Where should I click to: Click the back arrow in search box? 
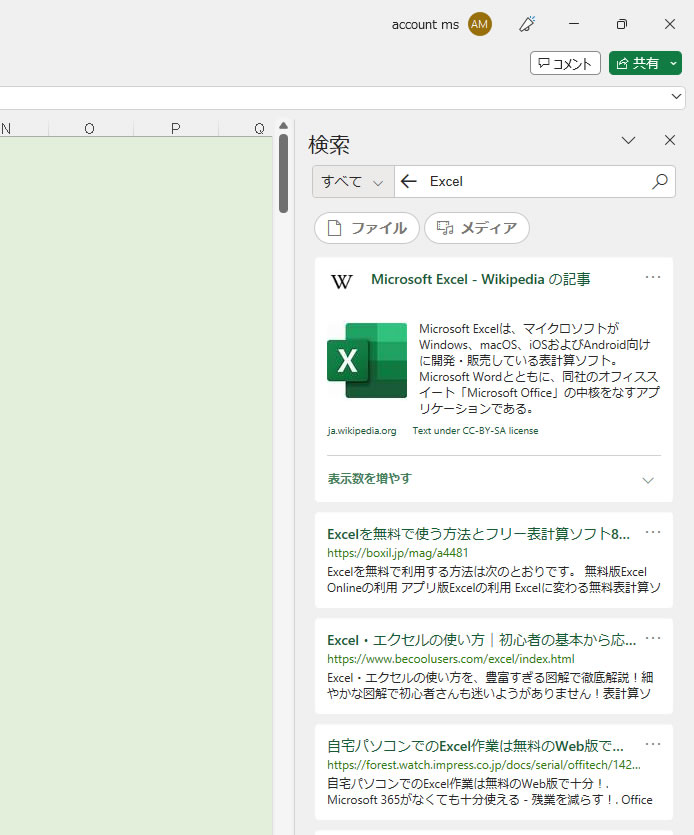coord(409,182)
